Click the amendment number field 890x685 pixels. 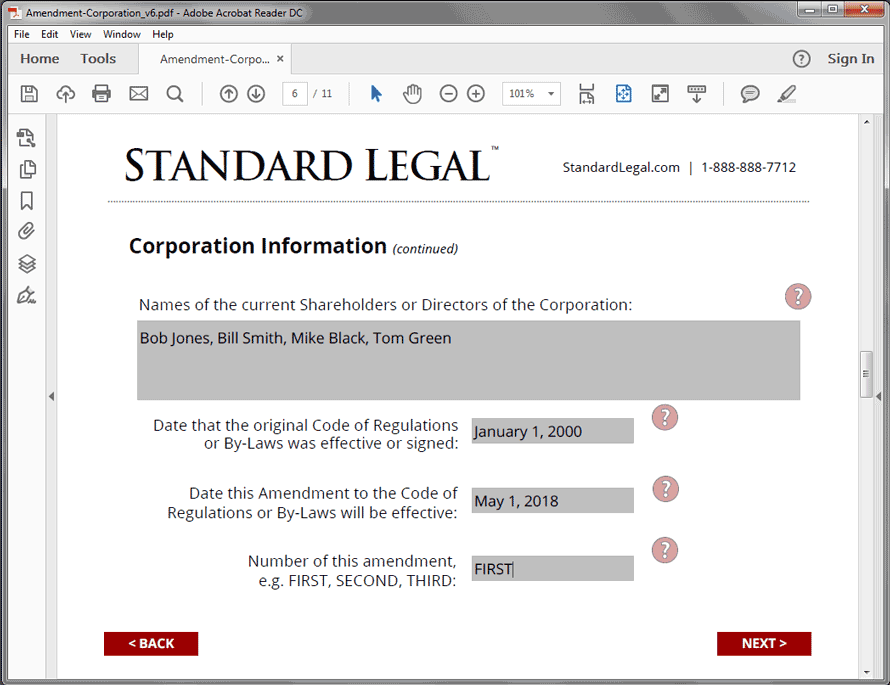point(552,569)
